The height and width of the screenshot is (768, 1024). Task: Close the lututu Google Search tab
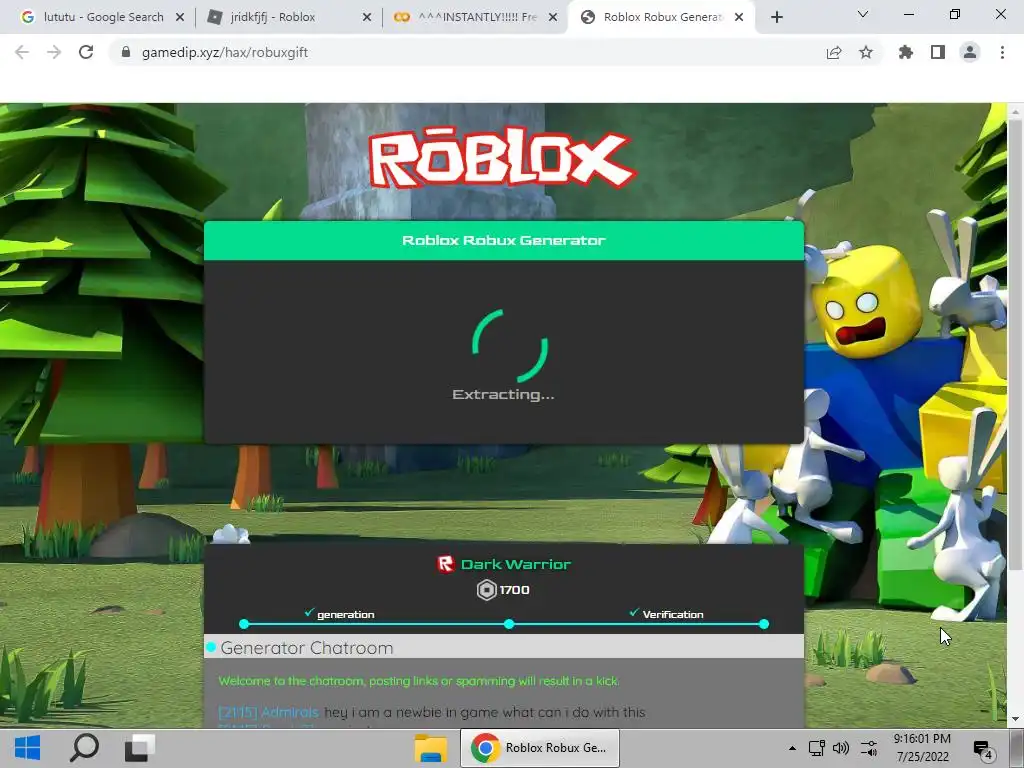click(x=180, y=18)
